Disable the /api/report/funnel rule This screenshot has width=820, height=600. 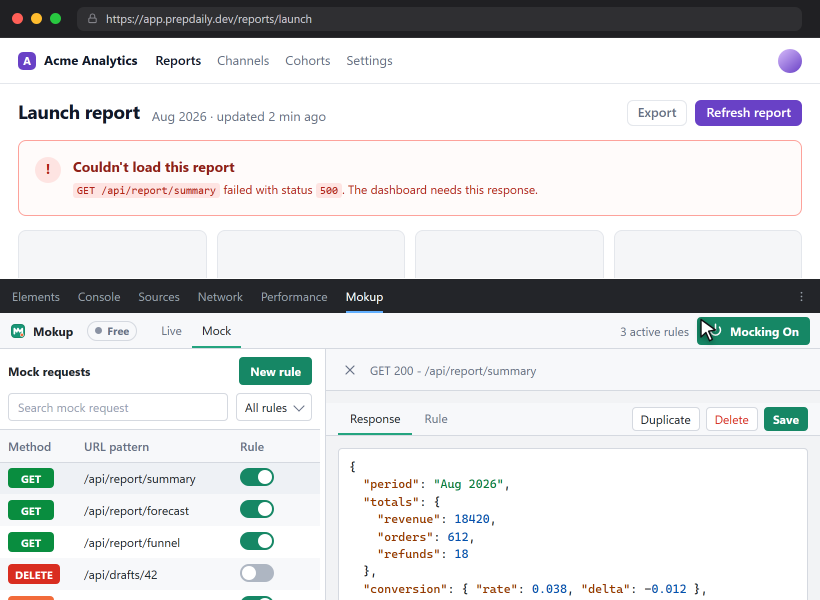tap(257, 541)
